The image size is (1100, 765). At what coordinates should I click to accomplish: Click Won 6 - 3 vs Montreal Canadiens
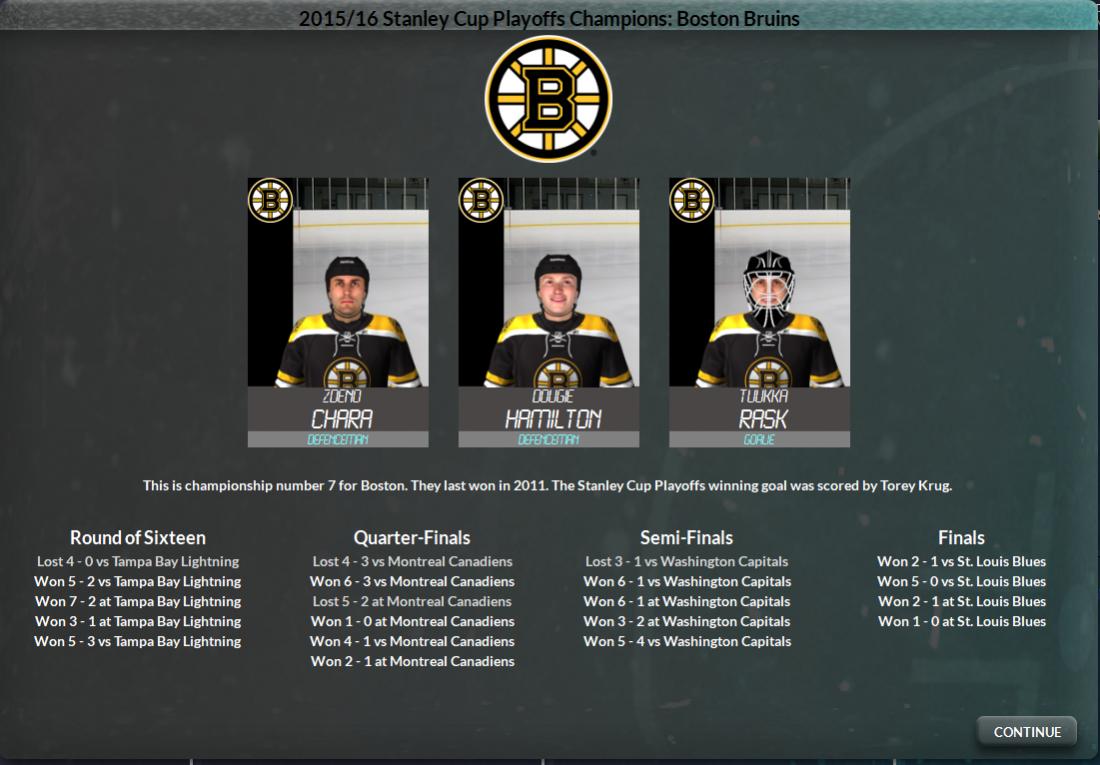pyautogui.click(x=412, y=581)
